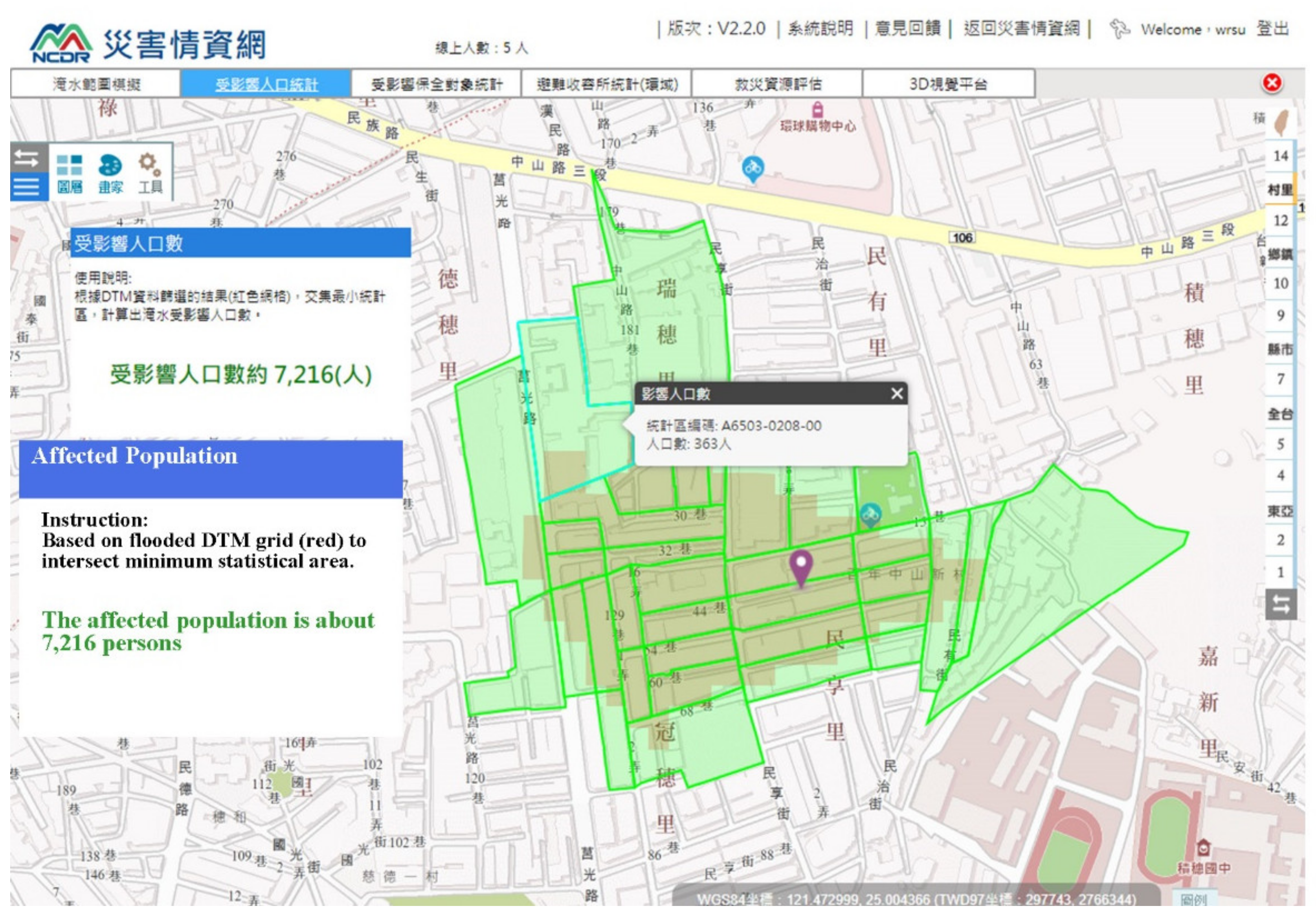This screenshot has height=919, width=1316.
Task: Click the 登出 logout link
Action: [1272, 29]
